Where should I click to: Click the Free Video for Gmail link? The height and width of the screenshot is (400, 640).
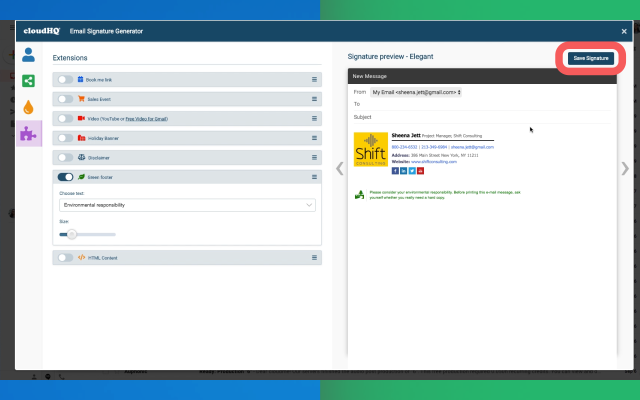[146, 119]
